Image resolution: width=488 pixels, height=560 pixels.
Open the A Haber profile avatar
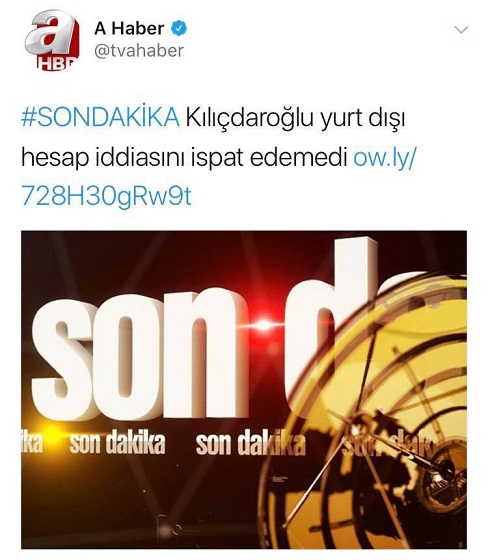pyautogui.click(x=52, y=40)
